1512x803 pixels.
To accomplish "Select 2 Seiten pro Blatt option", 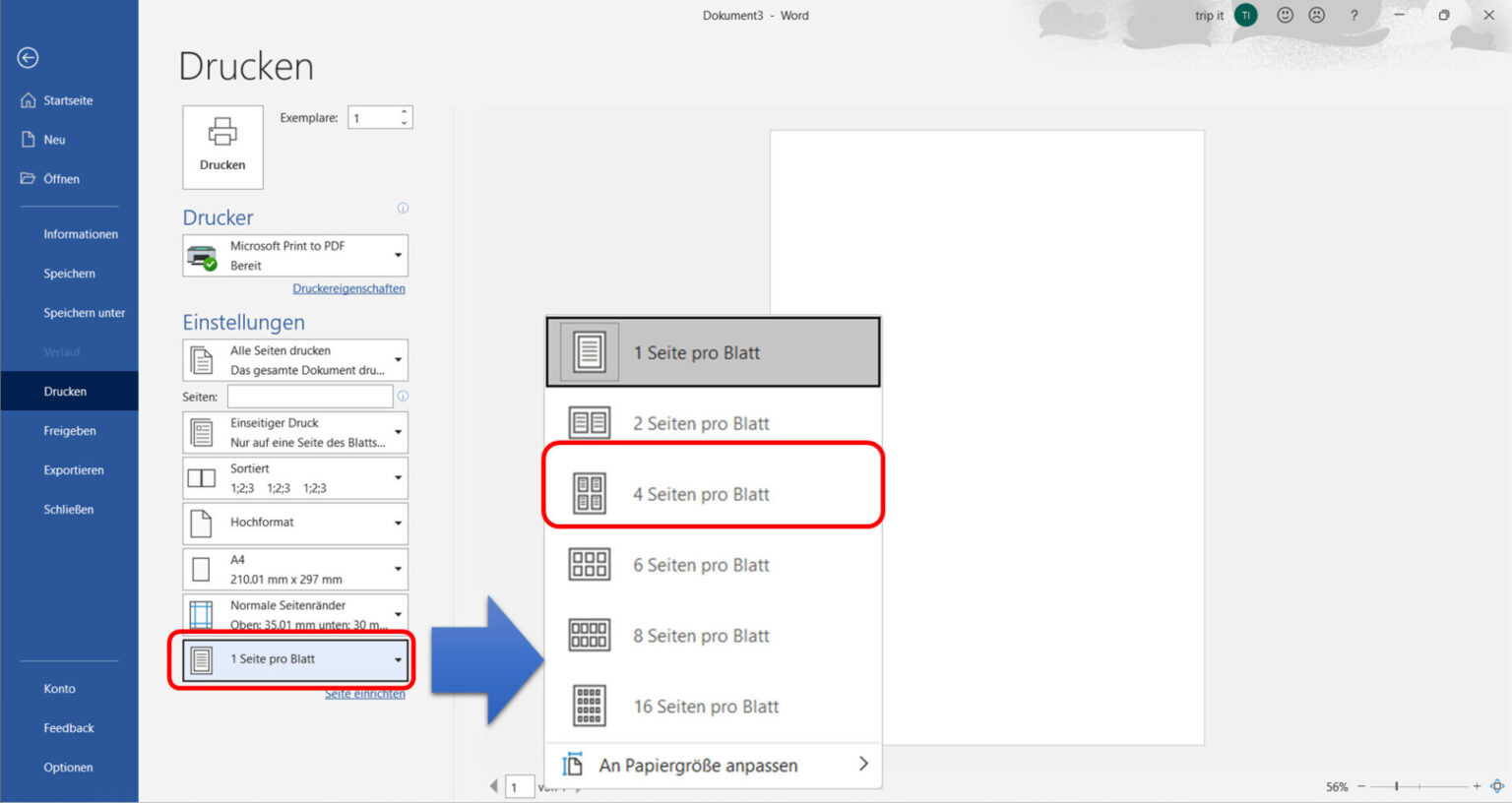I will (x=714, y=423).
